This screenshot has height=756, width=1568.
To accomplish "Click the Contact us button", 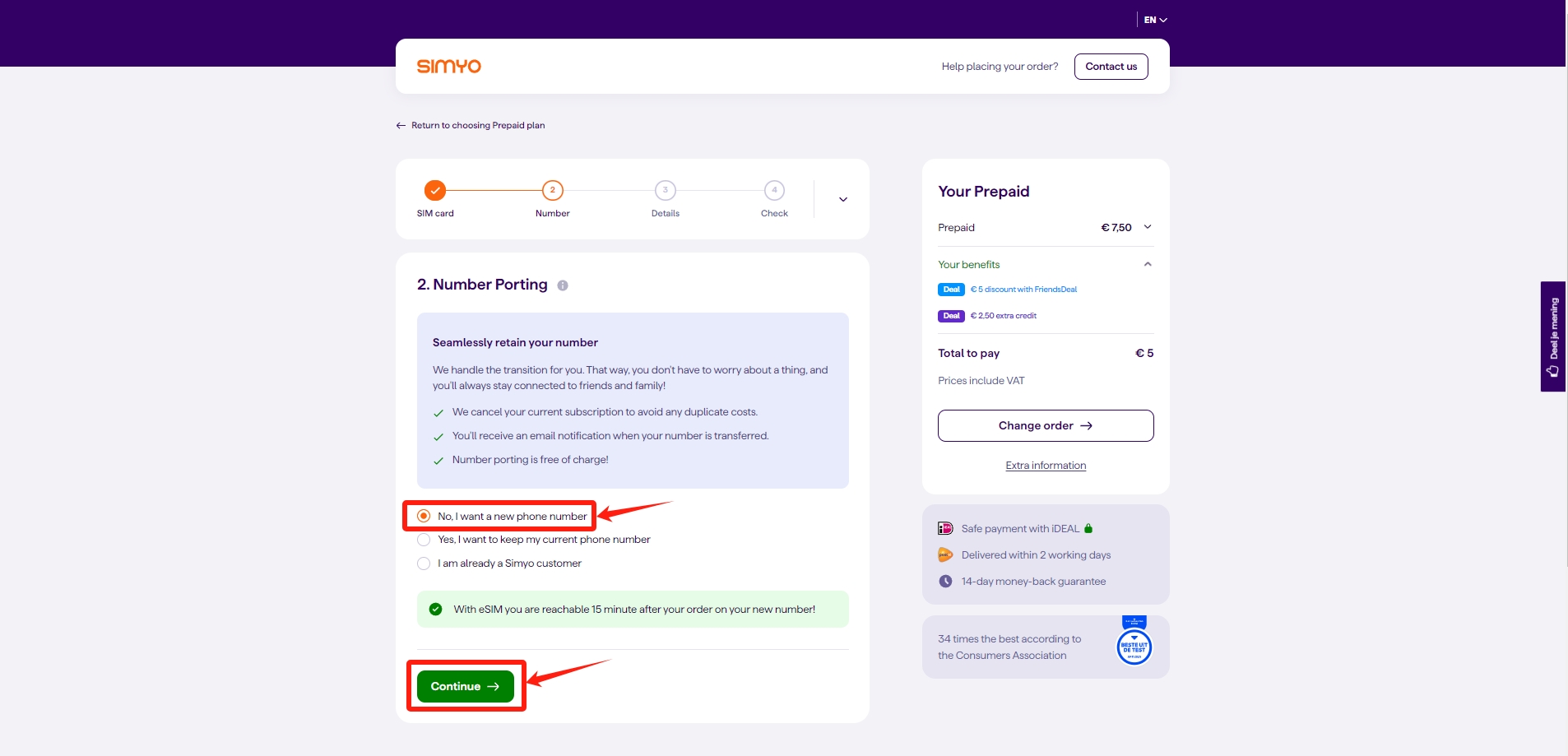I will coord(1111,67).
